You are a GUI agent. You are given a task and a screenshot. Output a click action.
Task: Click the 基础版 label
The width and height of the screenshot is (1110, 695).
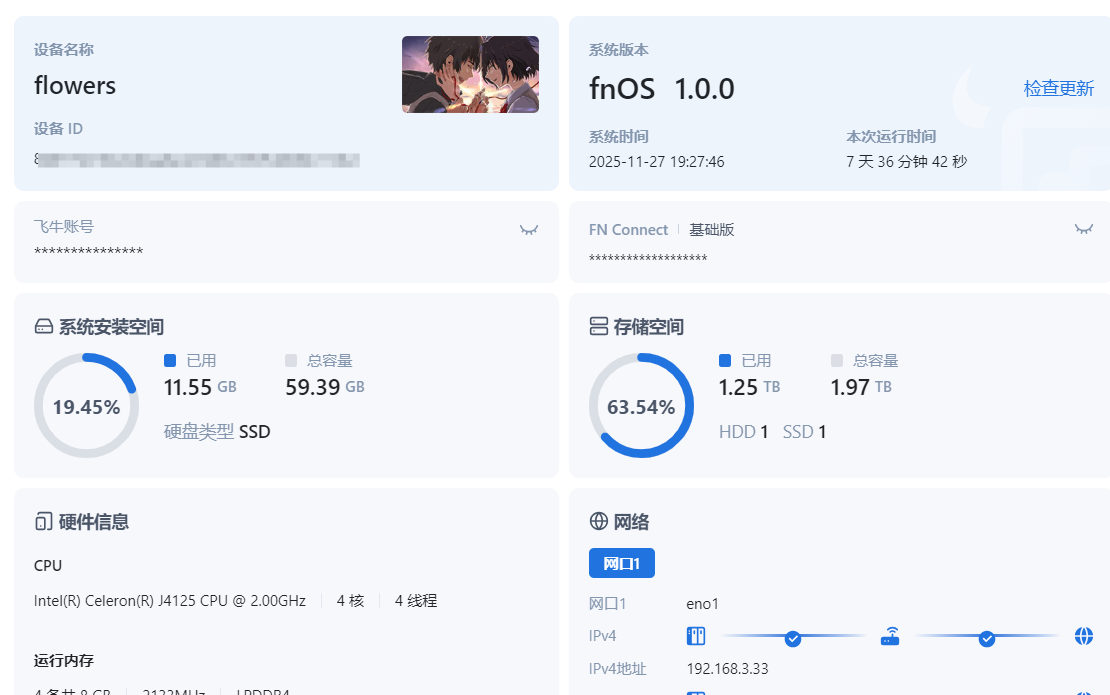click(x=711, y=230)
